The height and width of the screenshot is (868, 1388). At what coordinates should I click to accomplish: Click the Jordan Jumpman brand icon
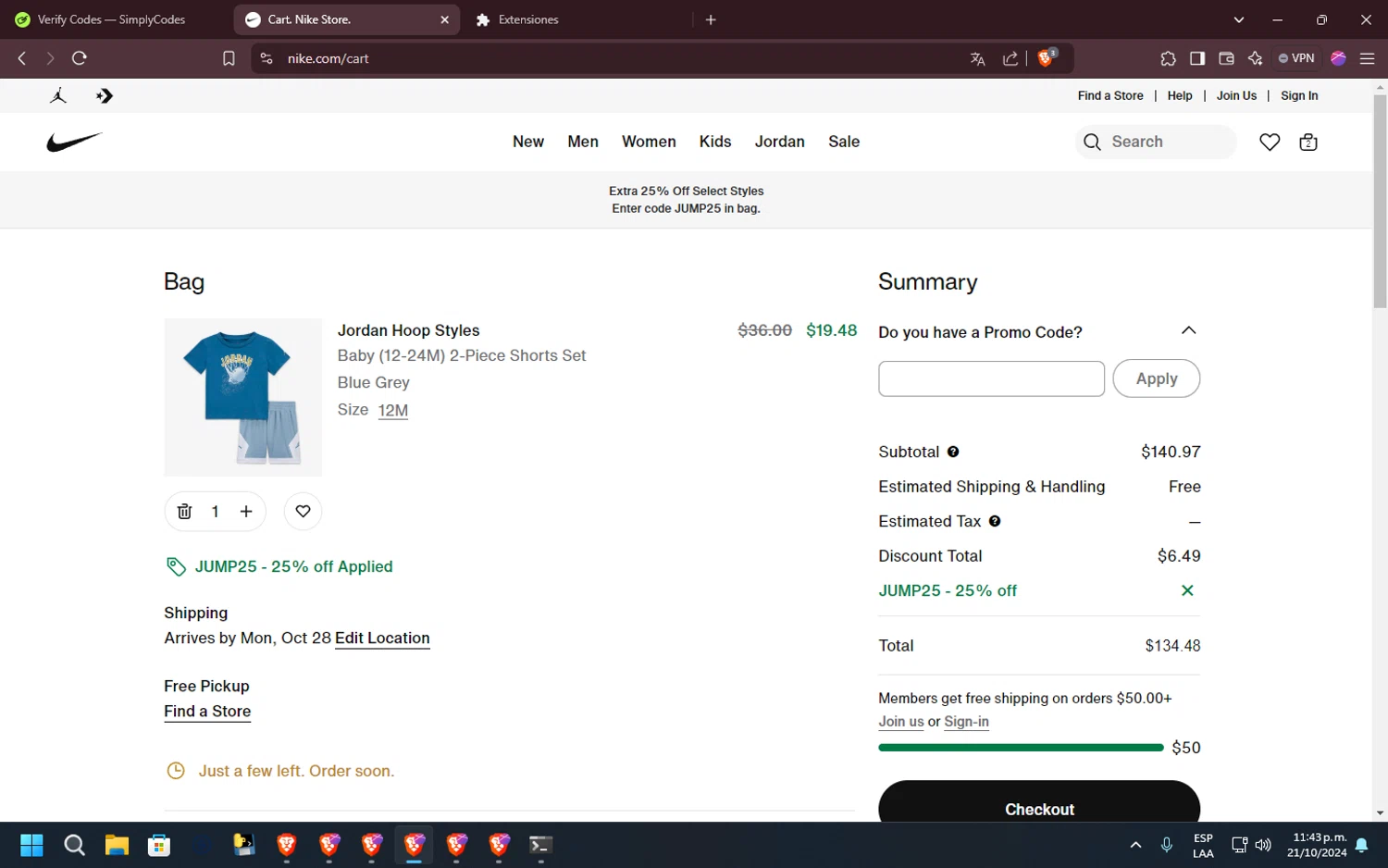click(58, 95)
